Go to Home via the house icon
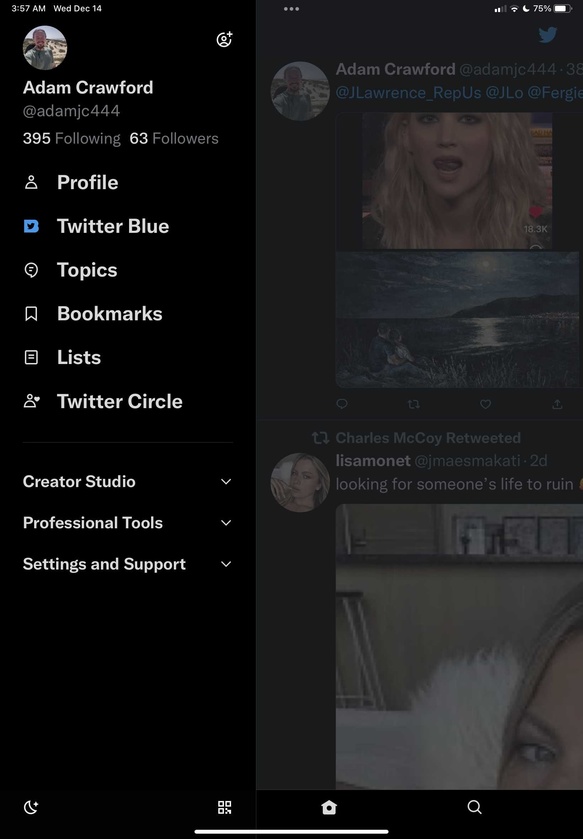Screen dimensions: 583x839 coord(329,807)
